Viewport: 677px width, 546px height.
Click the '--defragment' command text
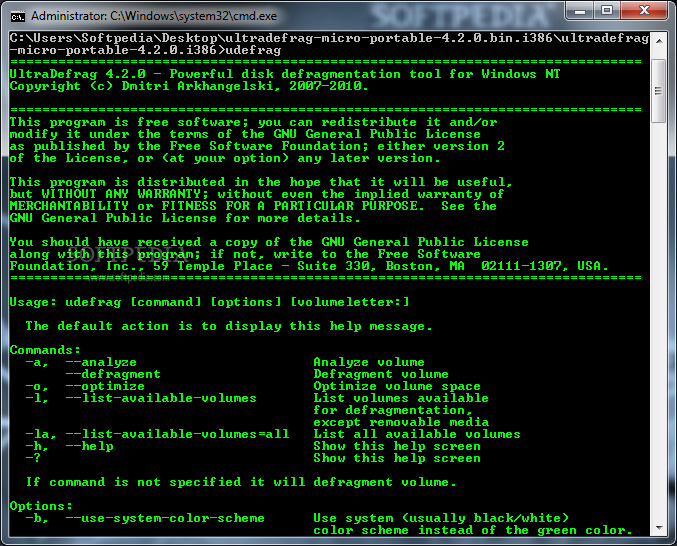[x=113, y=374]
